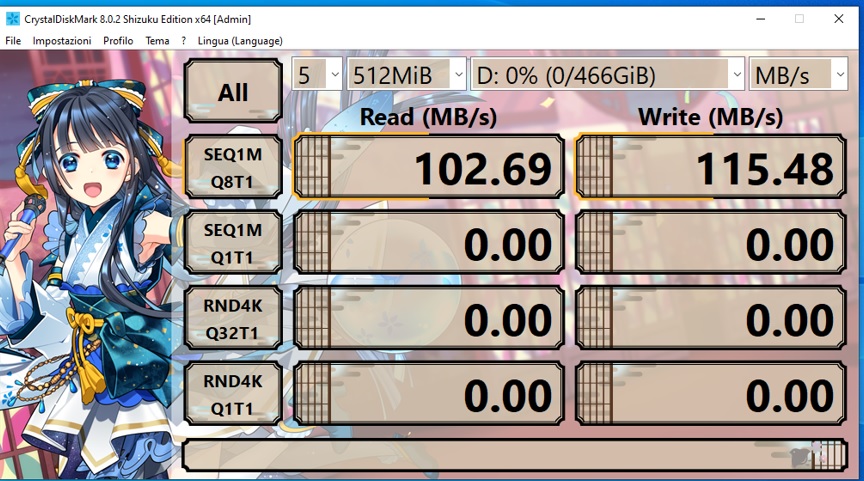Viewport: 864px width, 481px height.
Task: Click the RND4K Q32T1 write value 0.00
Action: point(711,318)
